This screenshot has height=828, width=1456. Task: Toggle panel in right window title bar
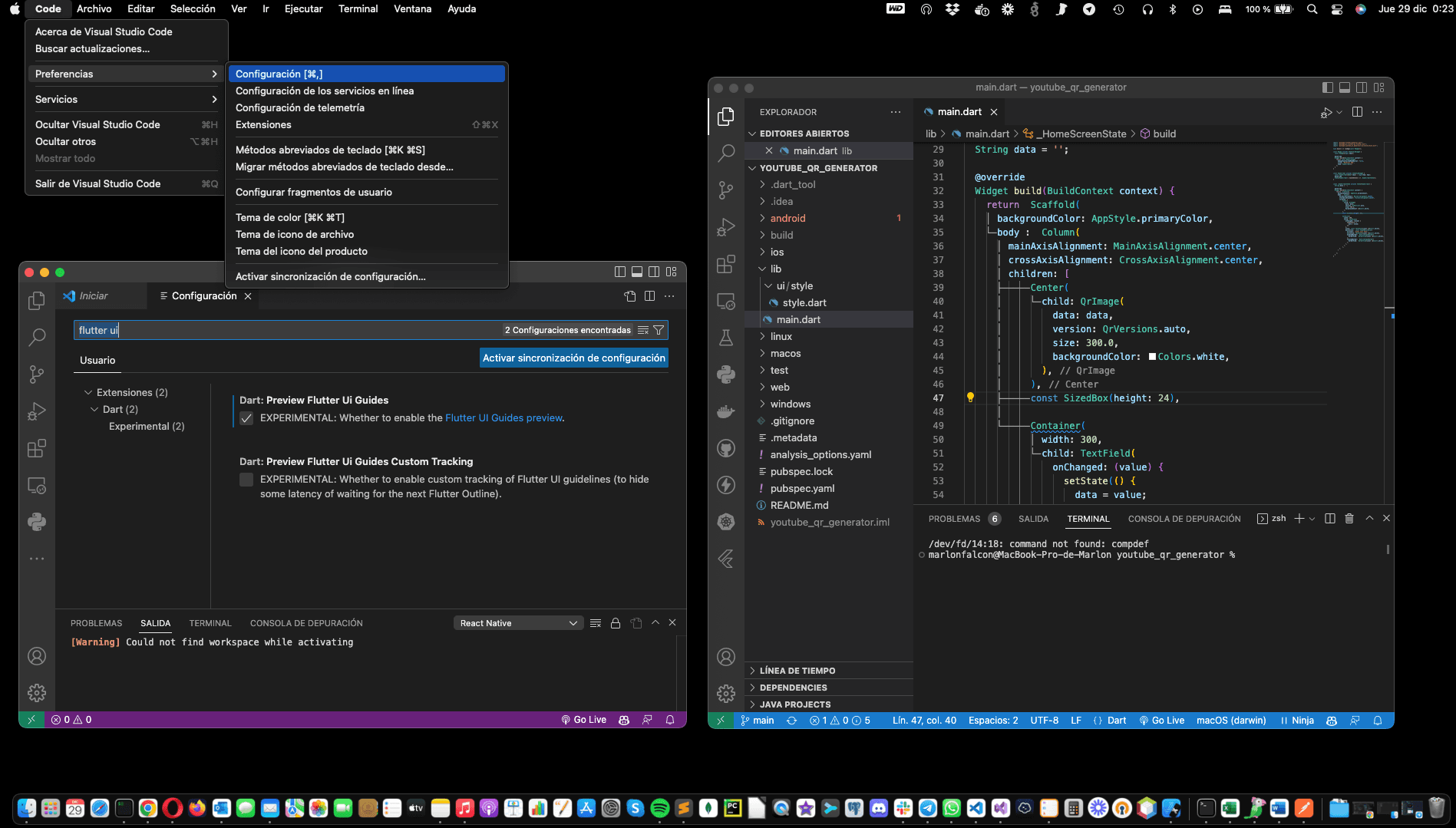1345,87
